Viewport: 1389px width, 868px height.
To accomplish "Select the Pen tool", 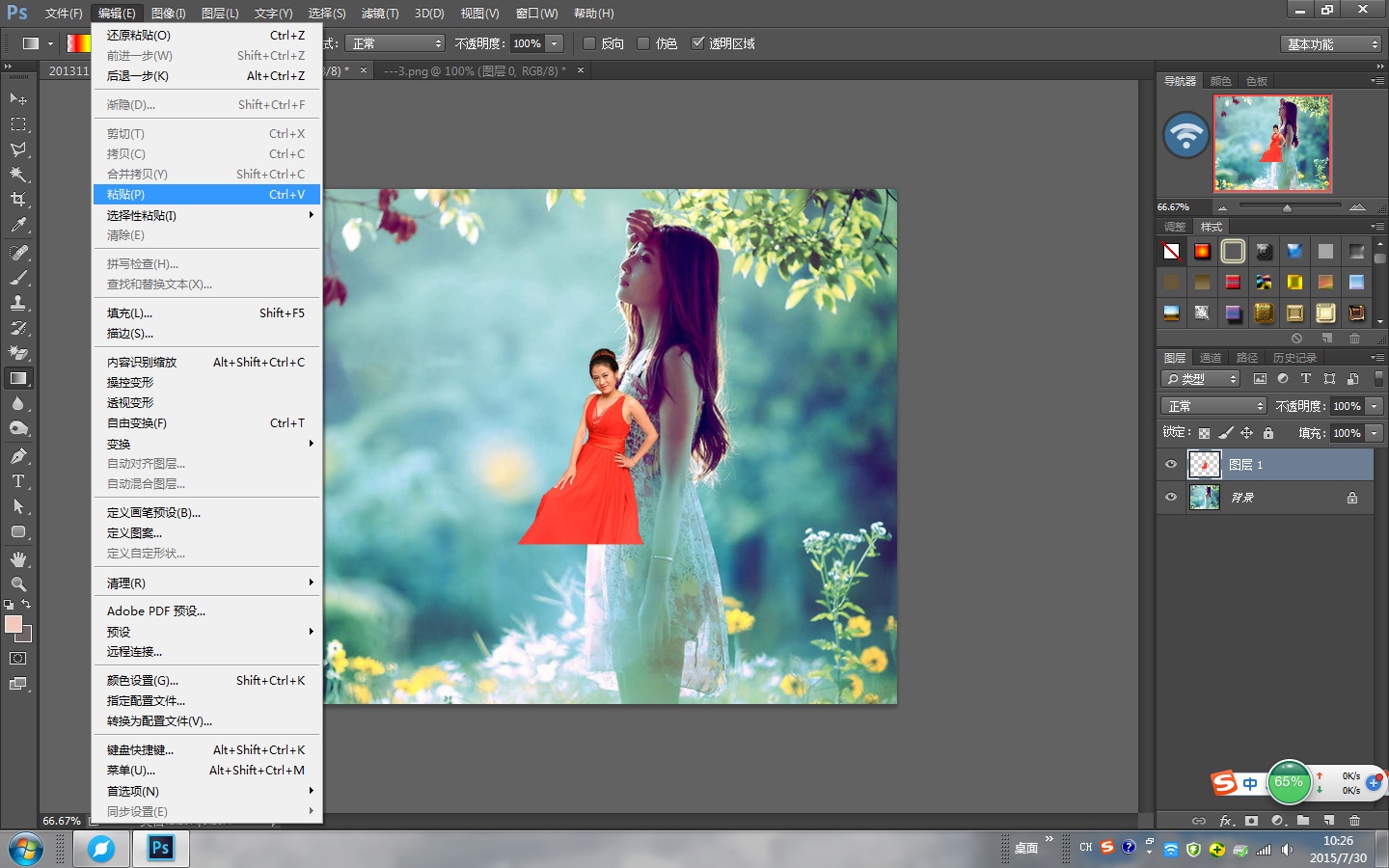I will [18, 456].
